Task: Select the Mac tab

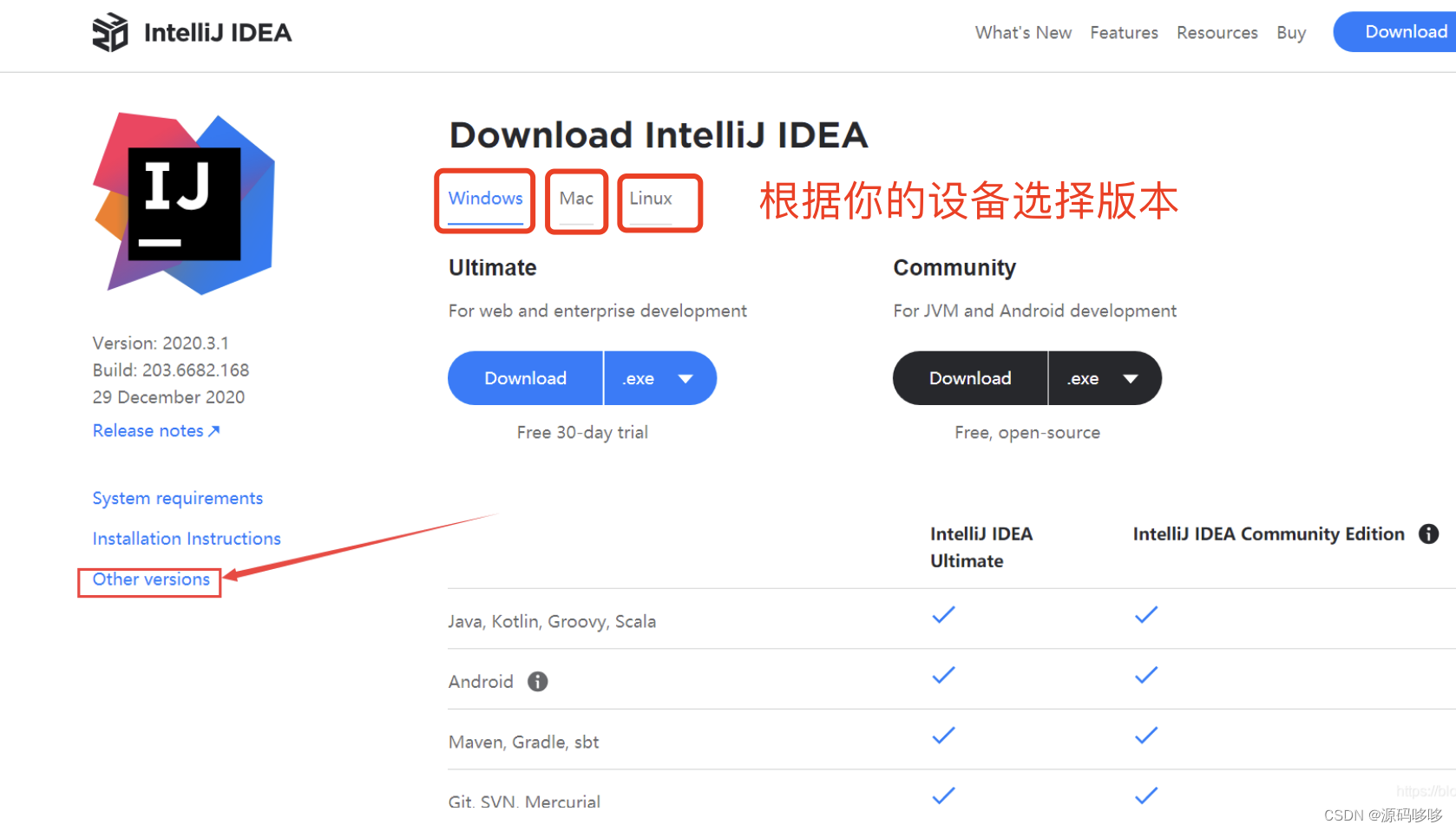Action: [576, 199]
